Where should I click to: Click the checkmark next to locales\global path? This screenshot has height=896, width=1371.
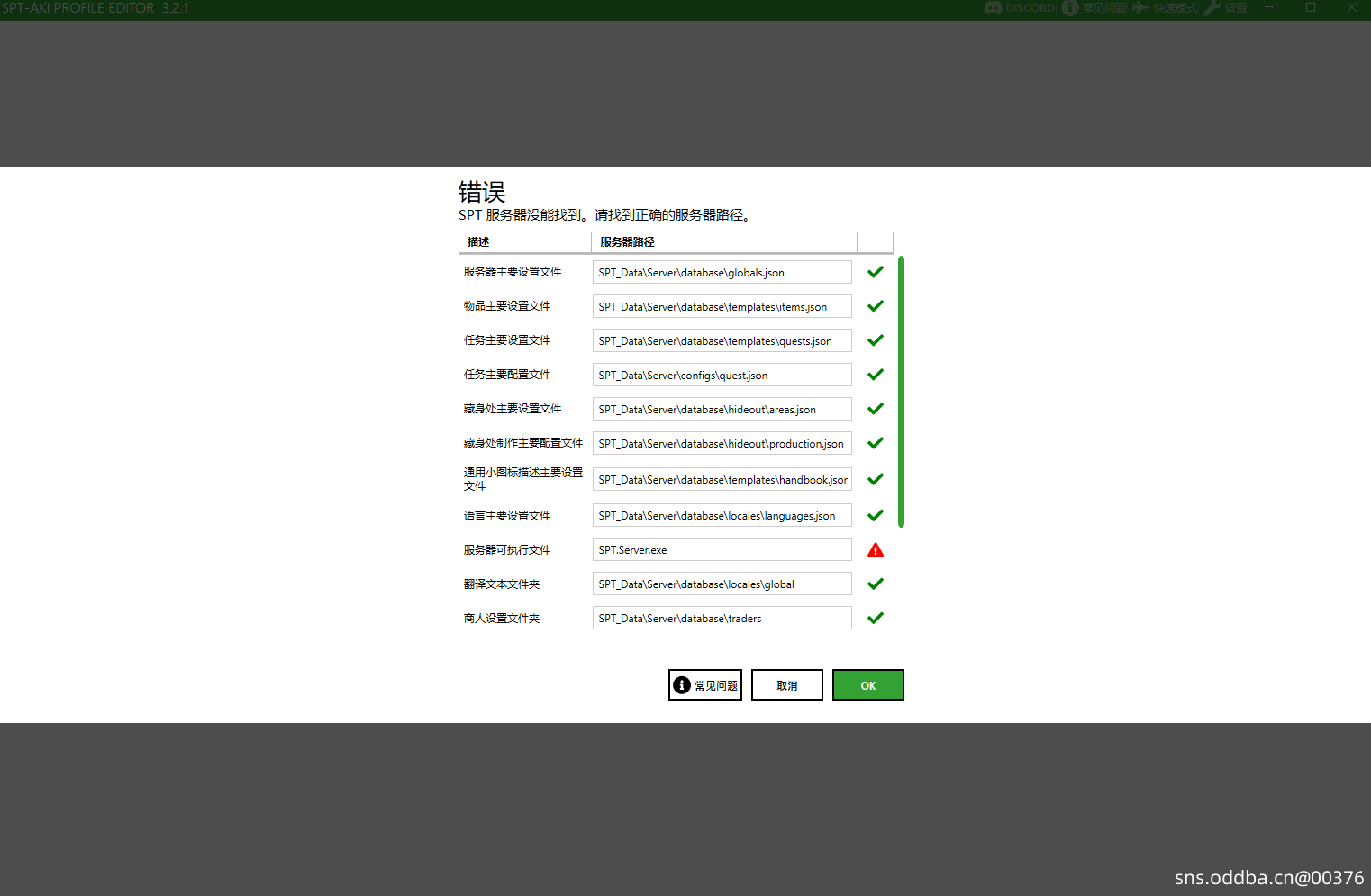pos(876,584)
